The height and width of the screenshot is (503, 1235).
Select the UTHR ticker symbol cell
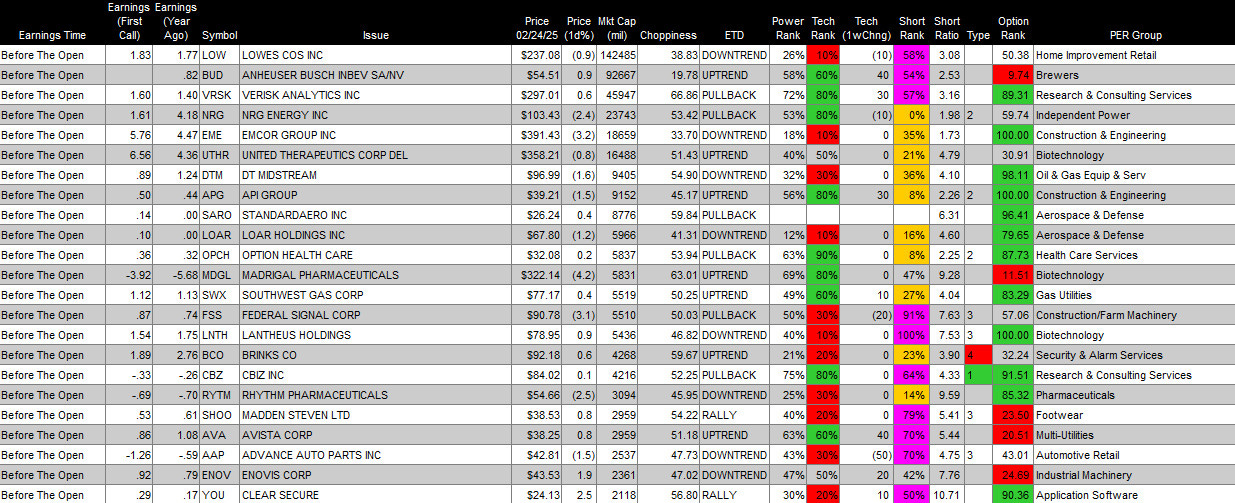coord(219,155)
